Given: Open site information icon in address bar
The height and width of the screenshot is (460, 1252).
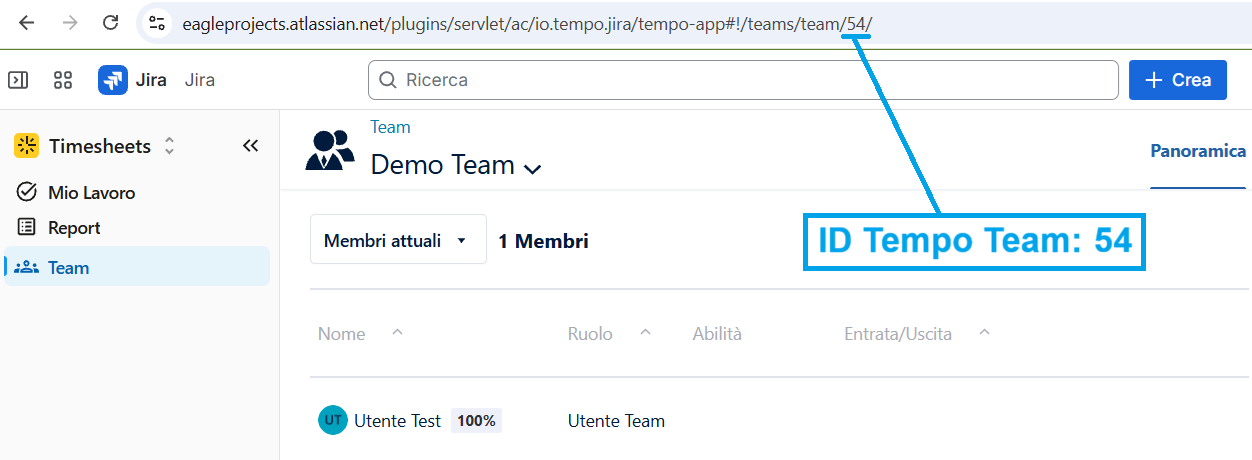Looking at the screenshot, I should (156, 23).
